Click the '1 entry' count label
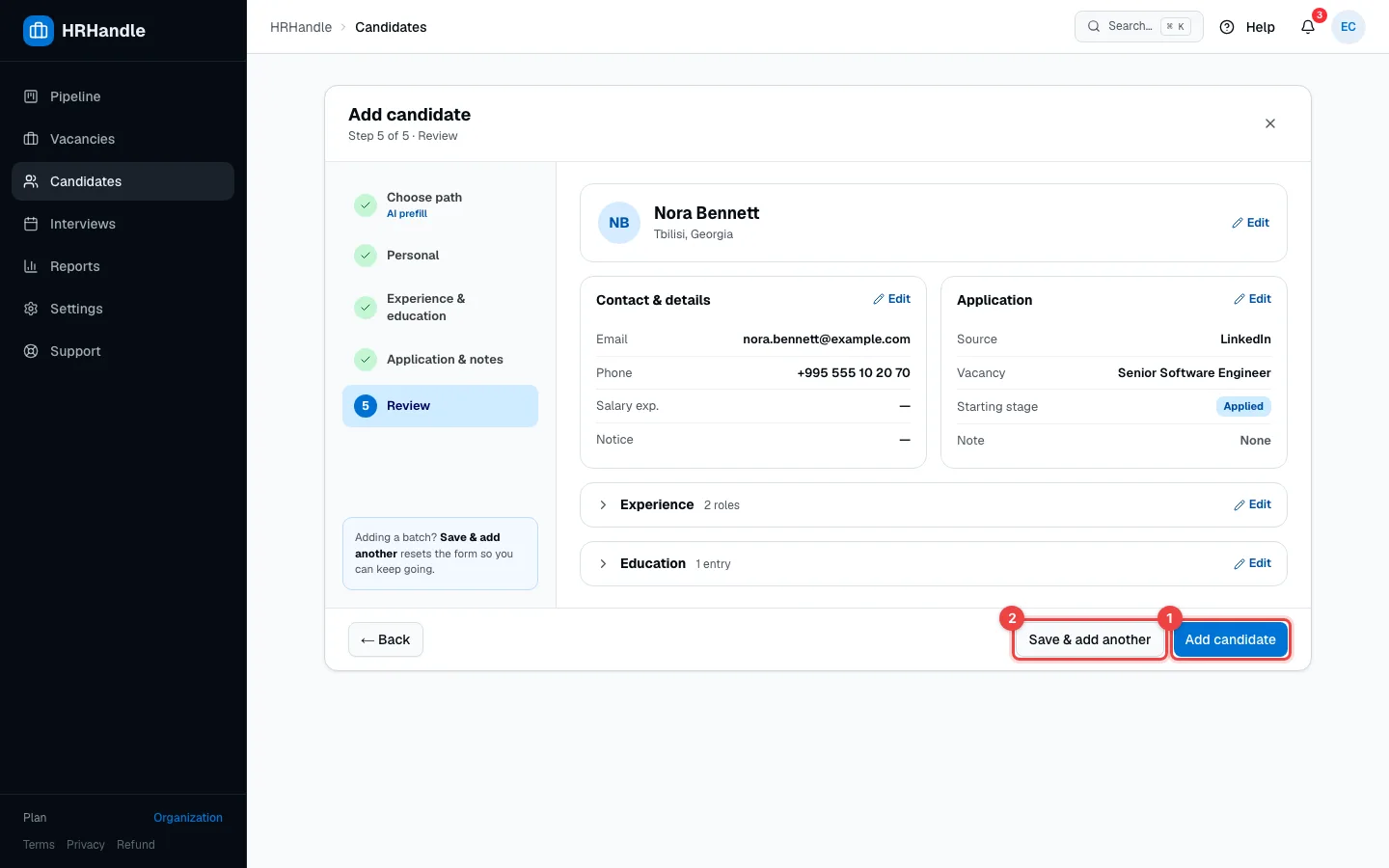The image size is (1389, 868). 713,564
